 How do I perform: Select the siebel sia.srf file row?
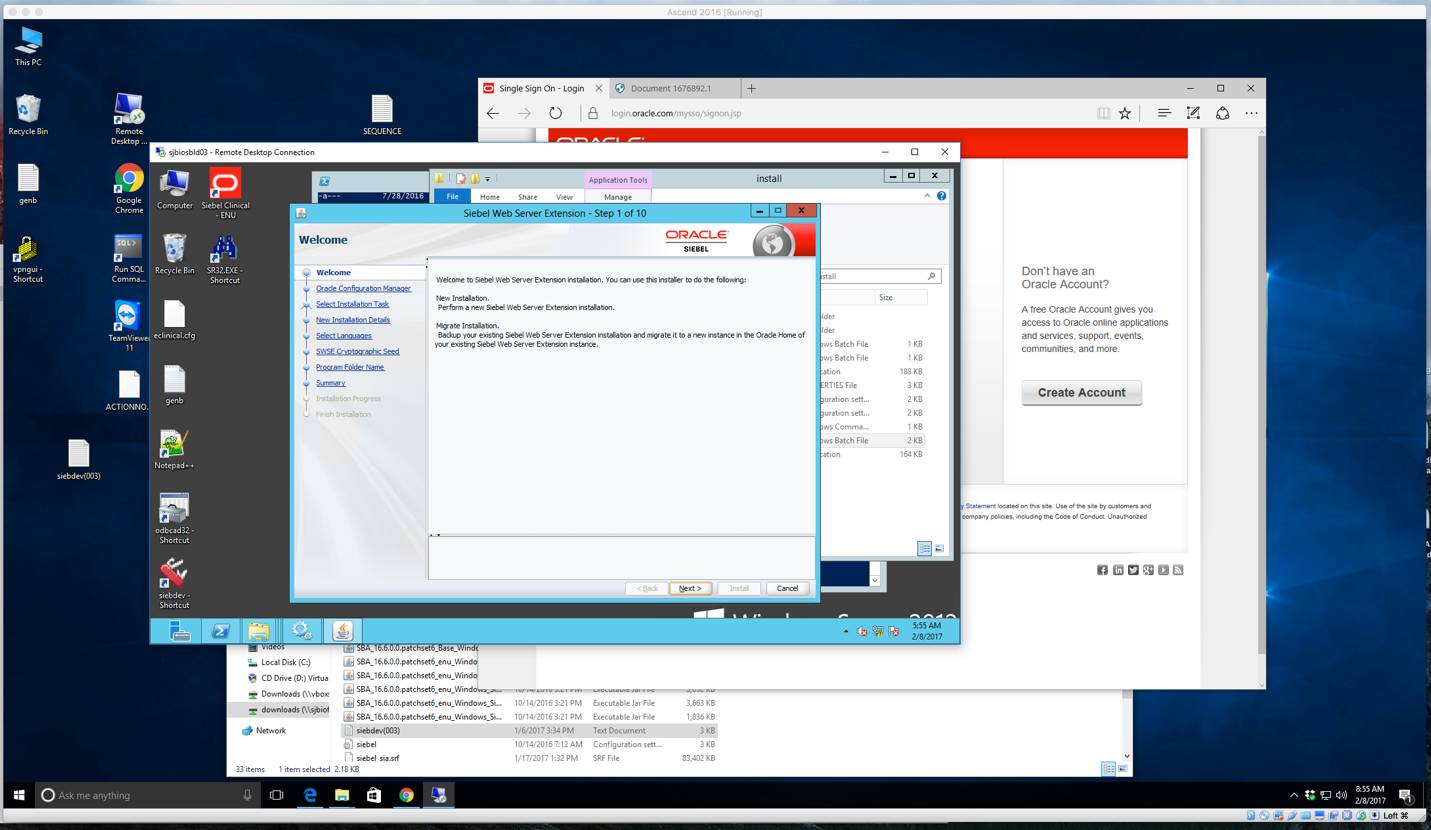click(530, 758)
